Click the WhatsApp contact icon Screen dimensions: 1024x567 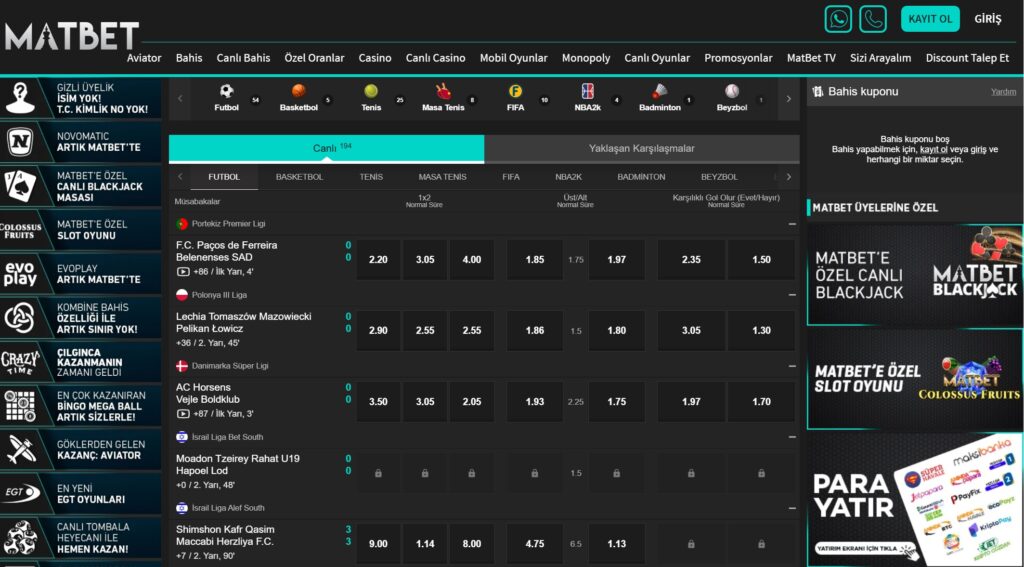click(x=838, y=19)
